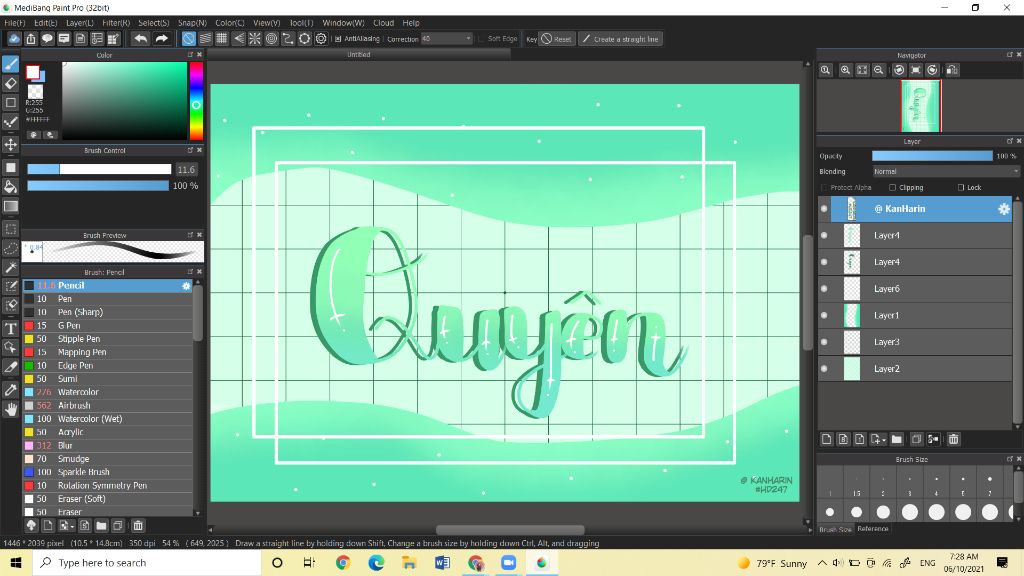Viewport: 1024px width, 576px height.
Task: Rotate canvas left in Navigator
Action: (899, 70)
